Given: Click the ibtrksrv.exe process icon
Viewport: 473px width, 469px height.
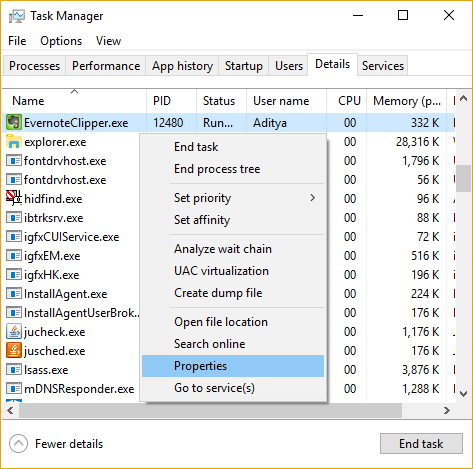Looking at the screenshot, I should click(x=14, y=218).
